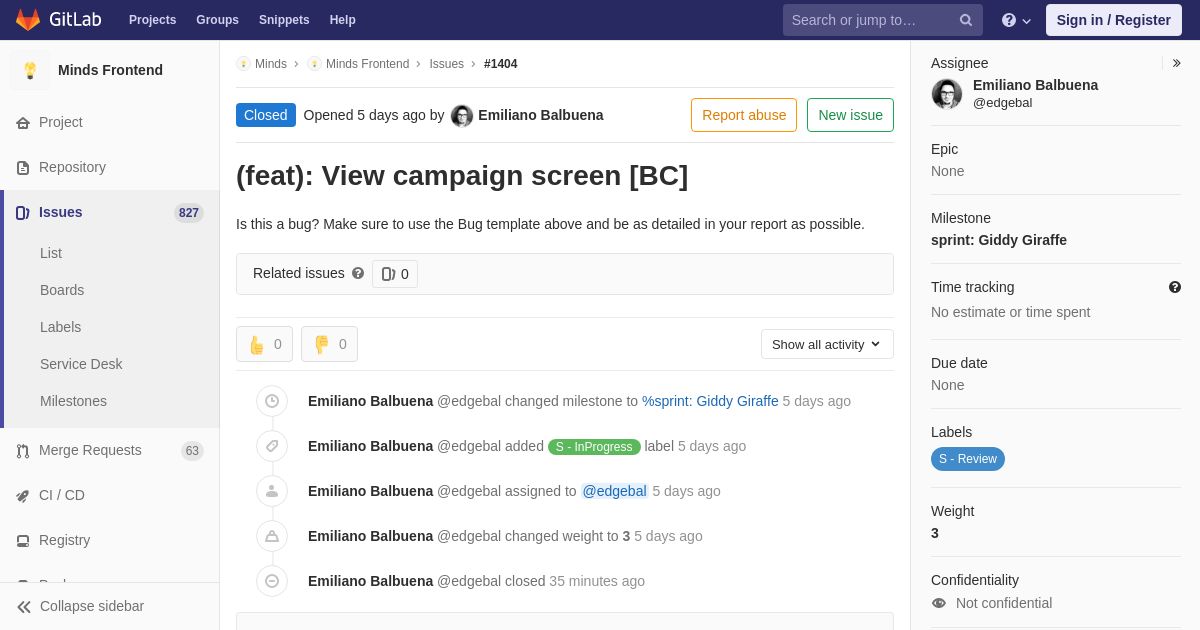Viewport: 1200px width, 630px height.
Task: Click the assigned-to person activity icon
Action: pyautogui.click(x=272, y=491)
